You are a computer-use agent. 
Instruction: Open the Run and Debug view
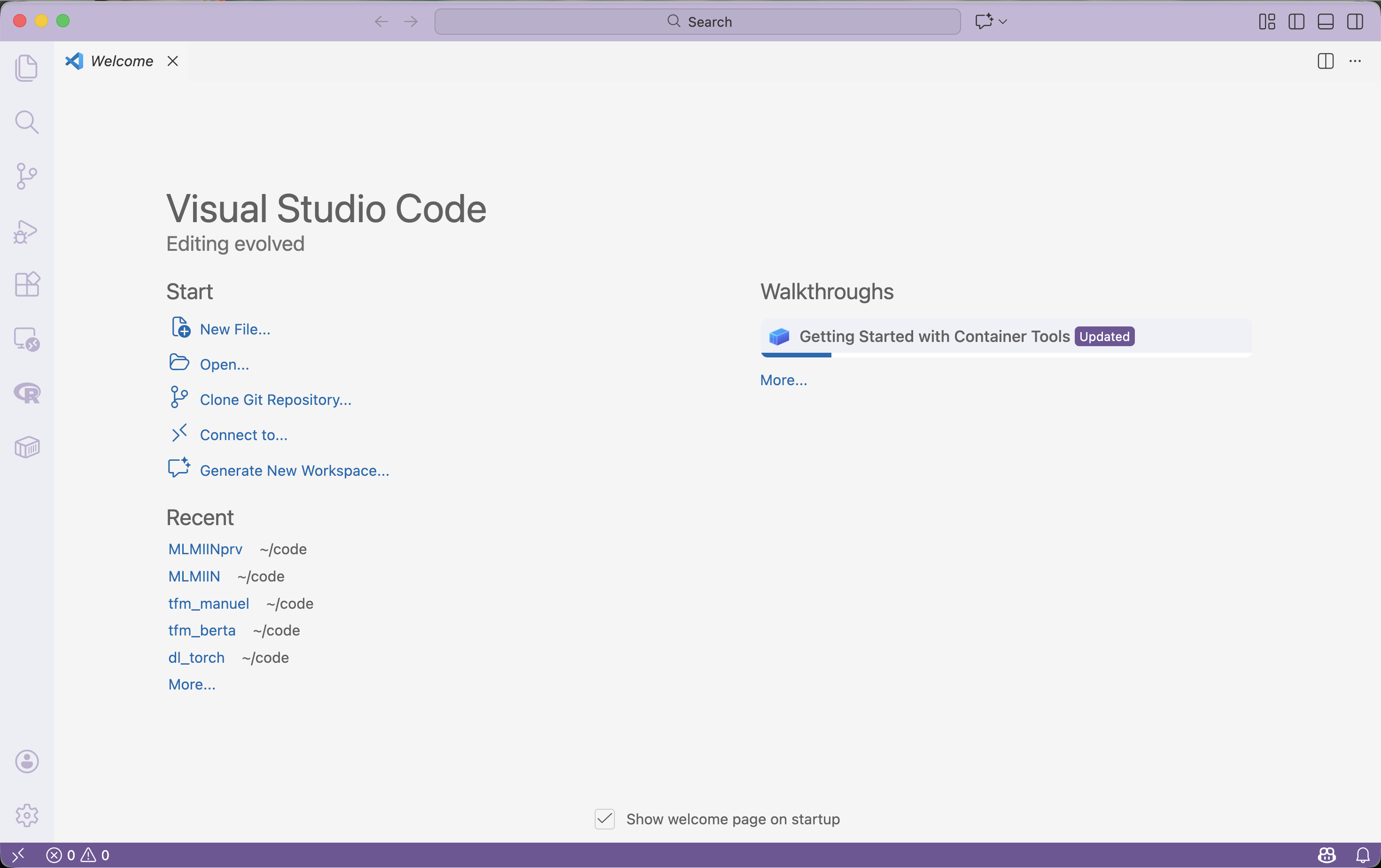point(26,231)
